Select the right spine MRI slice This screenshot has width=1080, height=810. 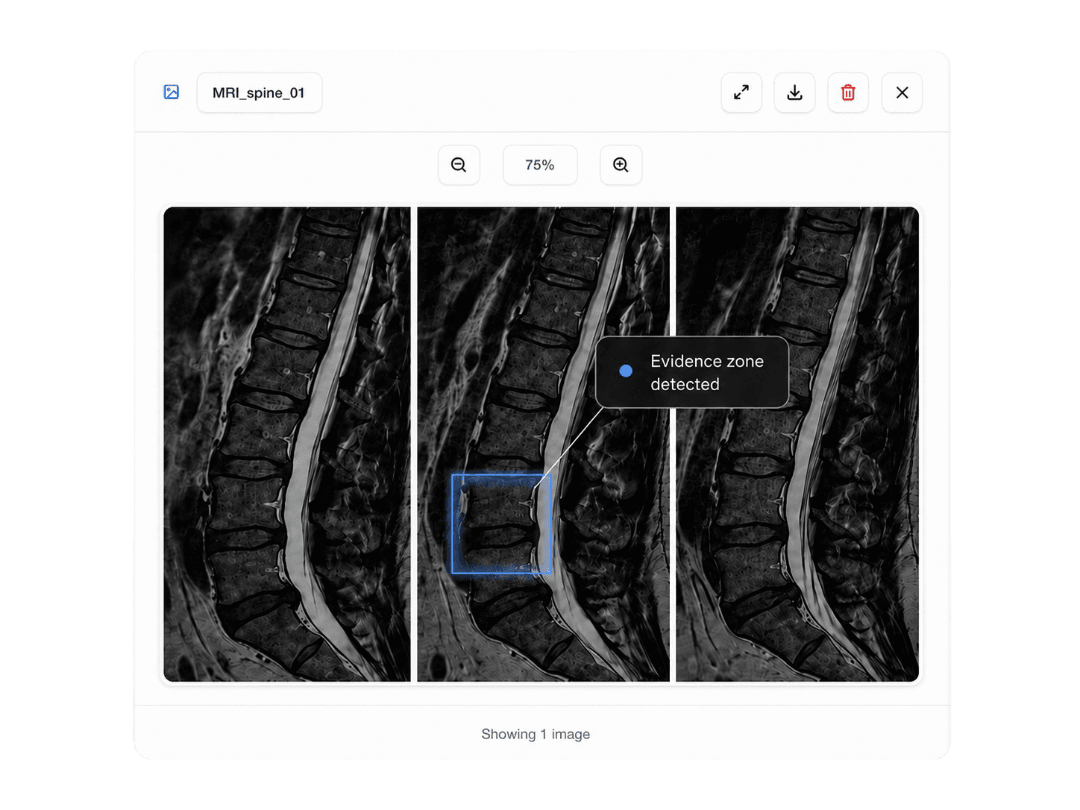pos(797,444)
